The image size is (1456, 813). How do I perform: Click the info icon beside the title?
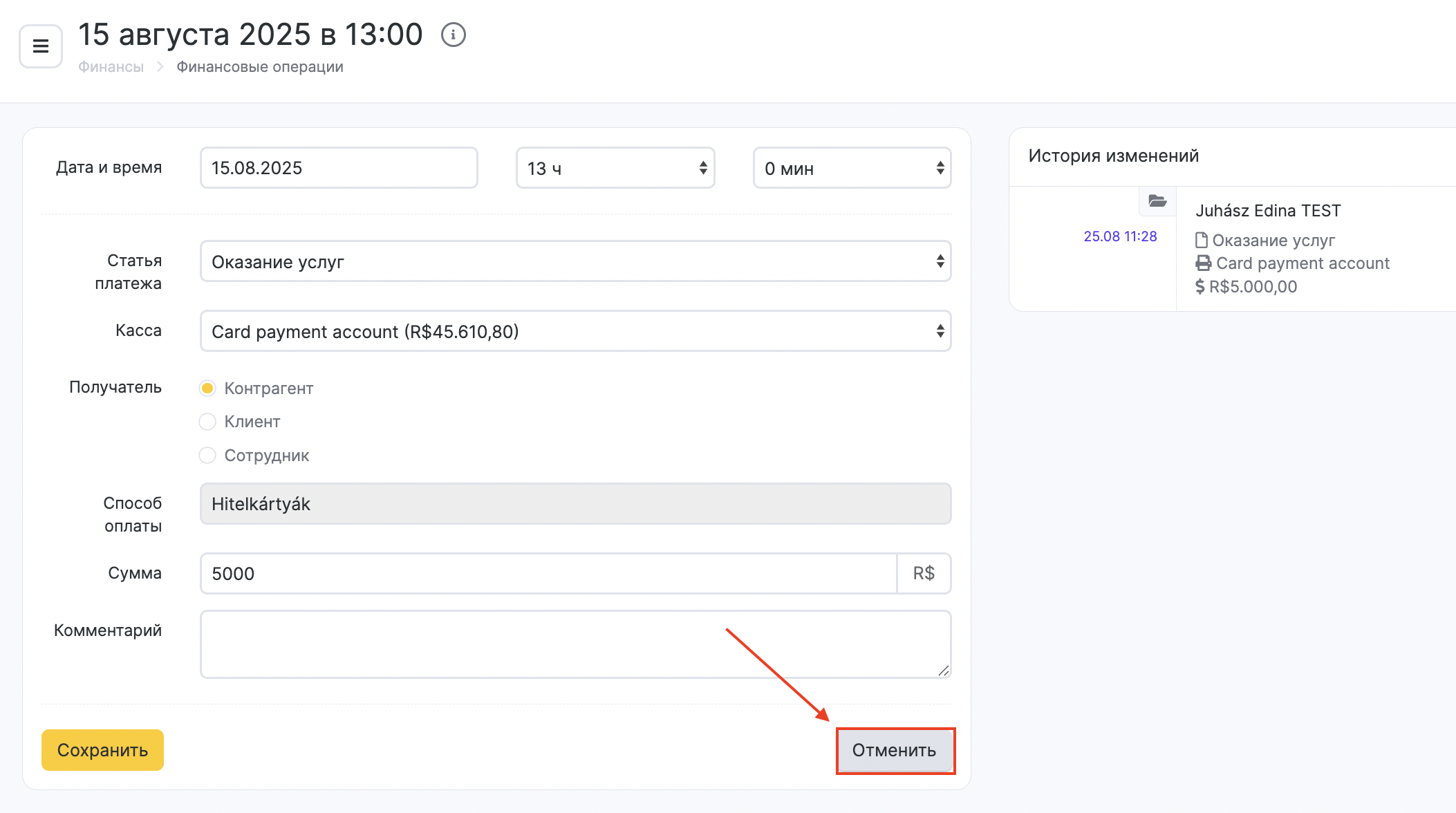(454, 35)
